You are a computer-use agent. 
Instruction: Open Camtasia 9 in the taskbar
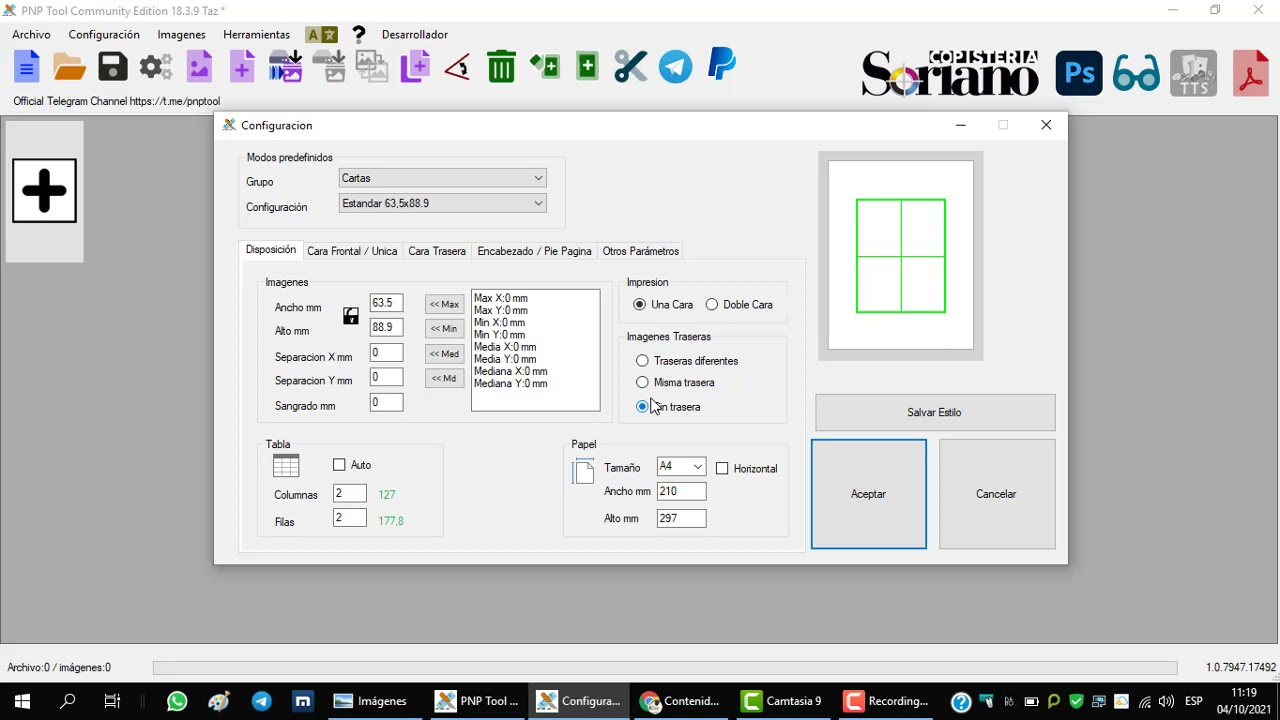click(782, 701)
